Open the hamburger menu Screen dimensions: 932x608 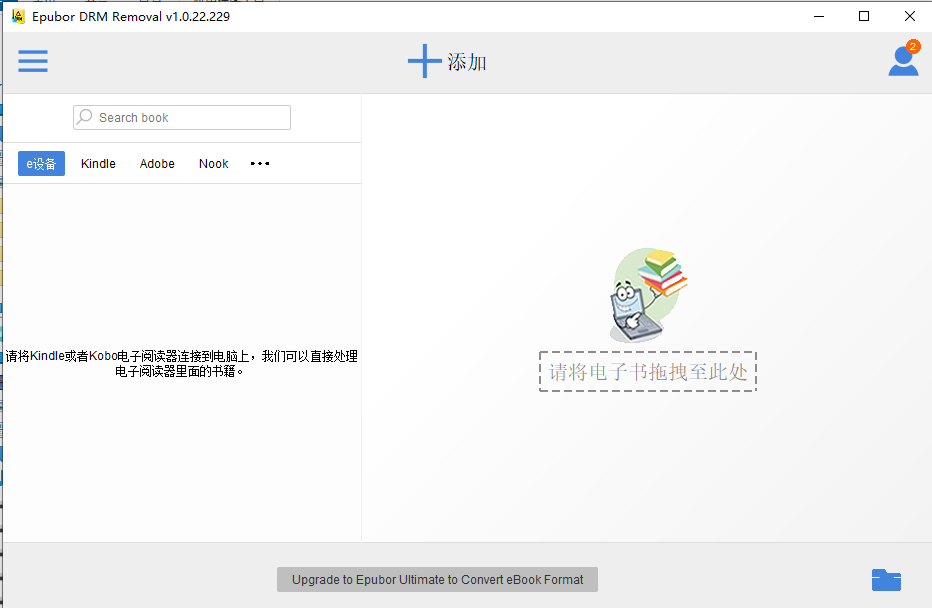click(33, 61)
